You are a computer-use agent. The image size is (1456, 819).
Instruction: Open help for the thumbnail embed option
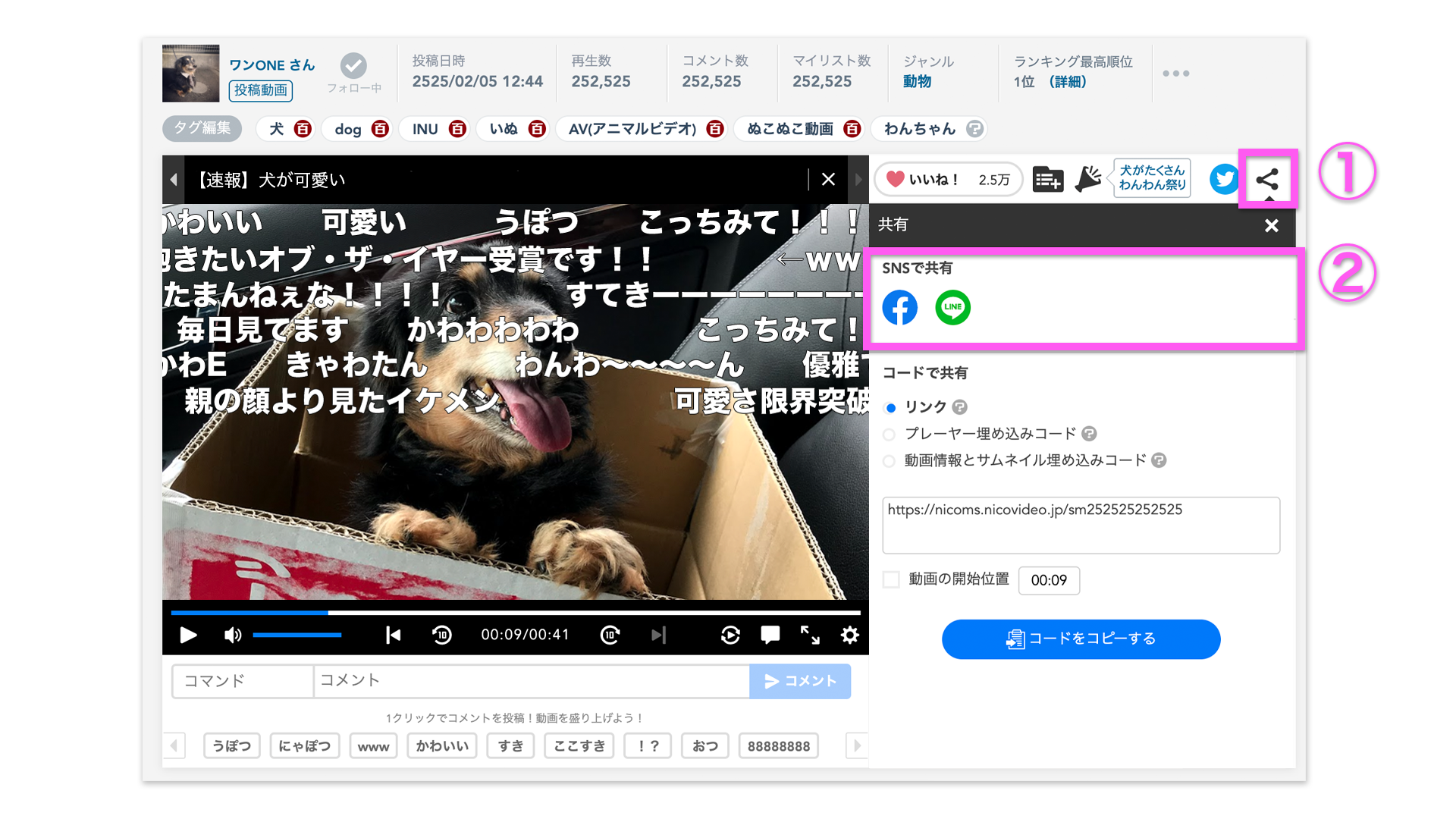point(1159,460)
